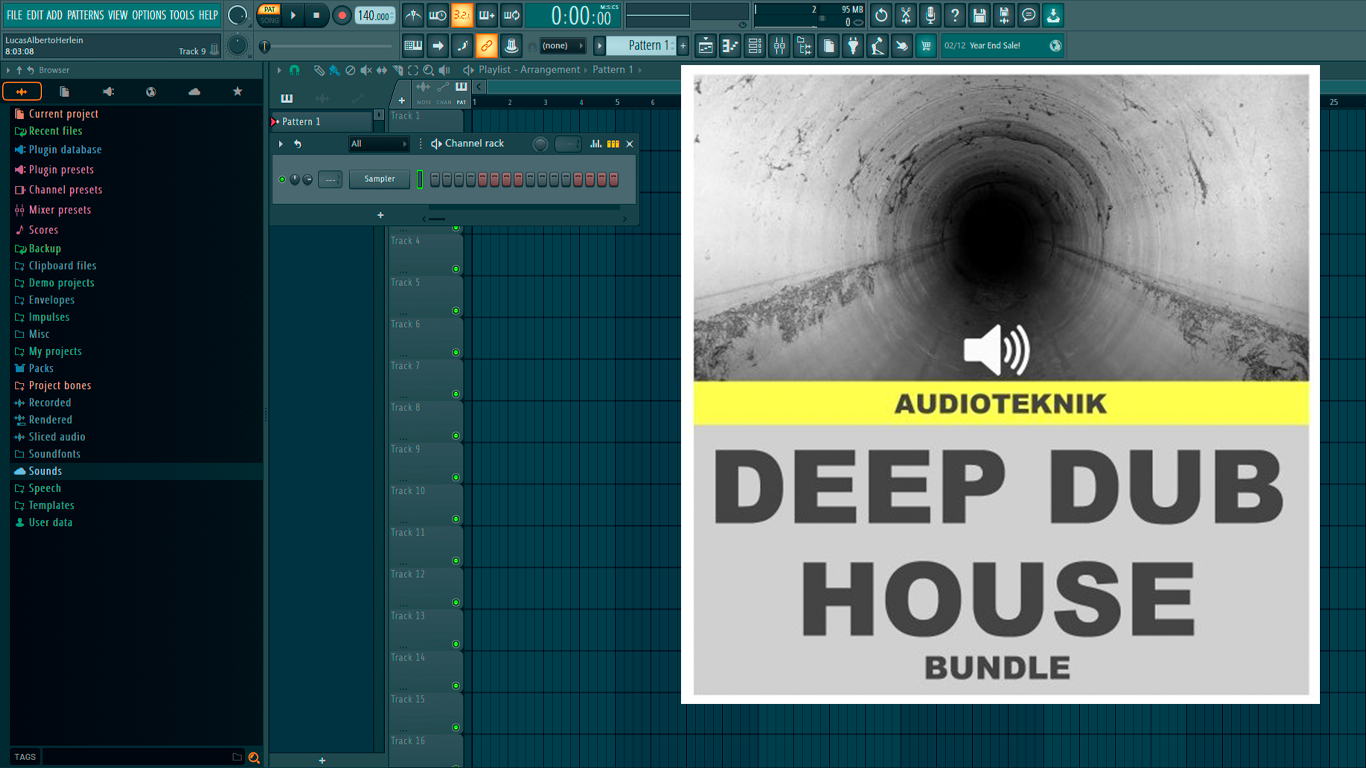The width and height of the screenshot is (1366, 768).
Task: Select the playlist zoom tool
Action: pyautogui.click(x=428, y=70)
